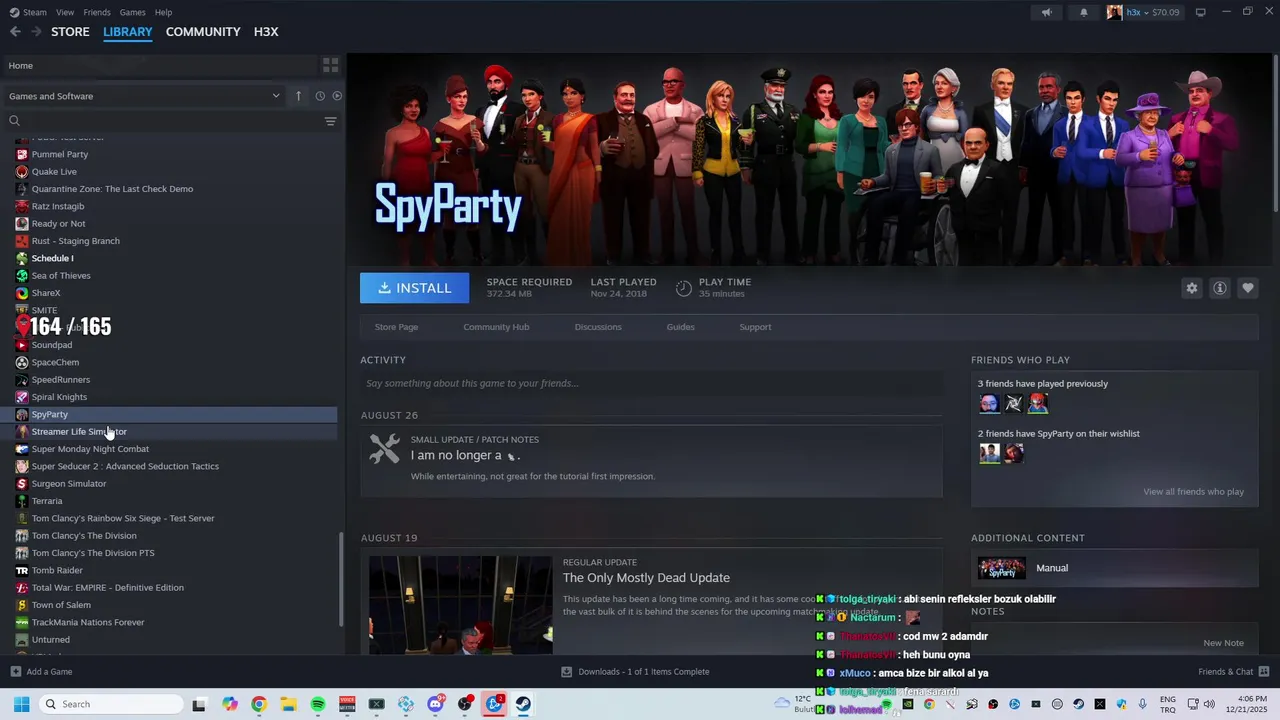The width and height of the screenshot is (1280, 720).
Task: Open the h3x account balance dropdown
Action: click(1153, 12)
